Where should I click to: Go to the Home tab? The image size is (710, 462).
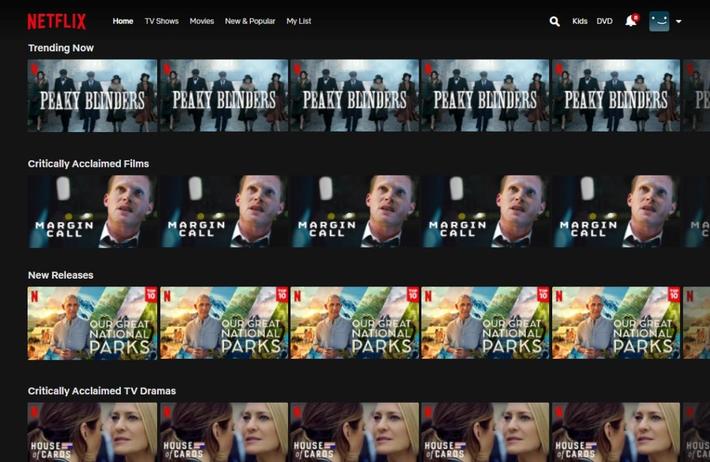[x=123, y=21]
